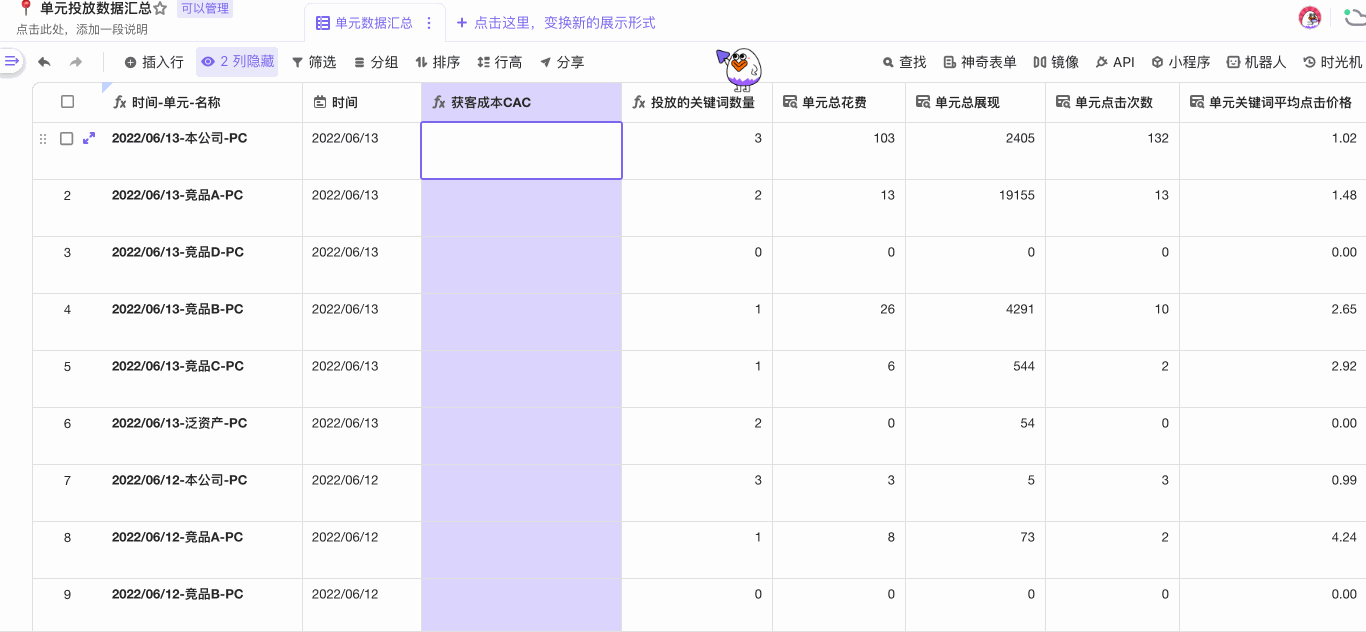Image resolution: width=1366 pixels, height=632 pixels.
Task: Open the 查找 search tool
Action: pos(904,62)
